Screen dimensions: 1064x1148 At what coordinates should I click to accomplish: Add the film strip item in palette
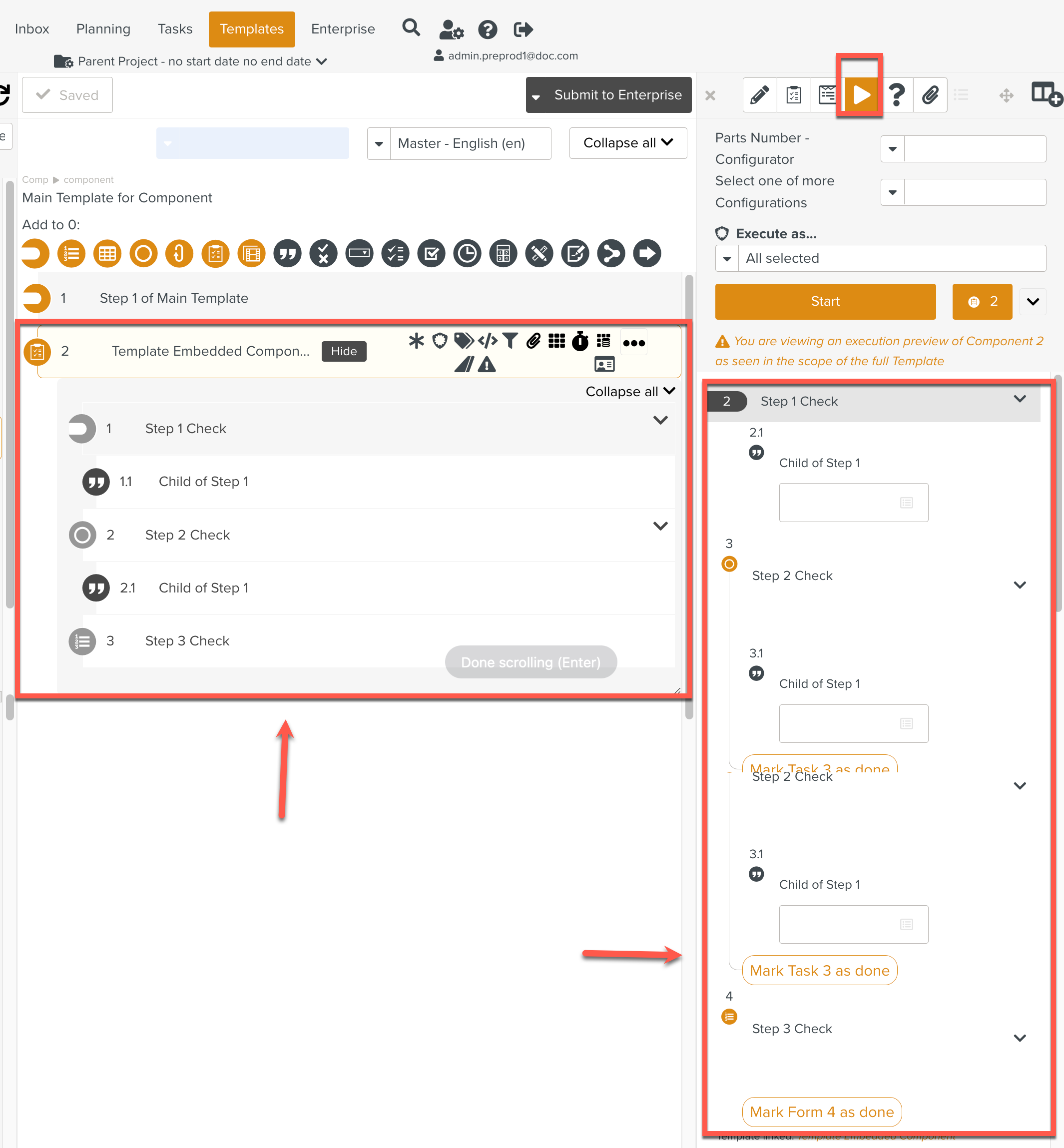(252, 253)
